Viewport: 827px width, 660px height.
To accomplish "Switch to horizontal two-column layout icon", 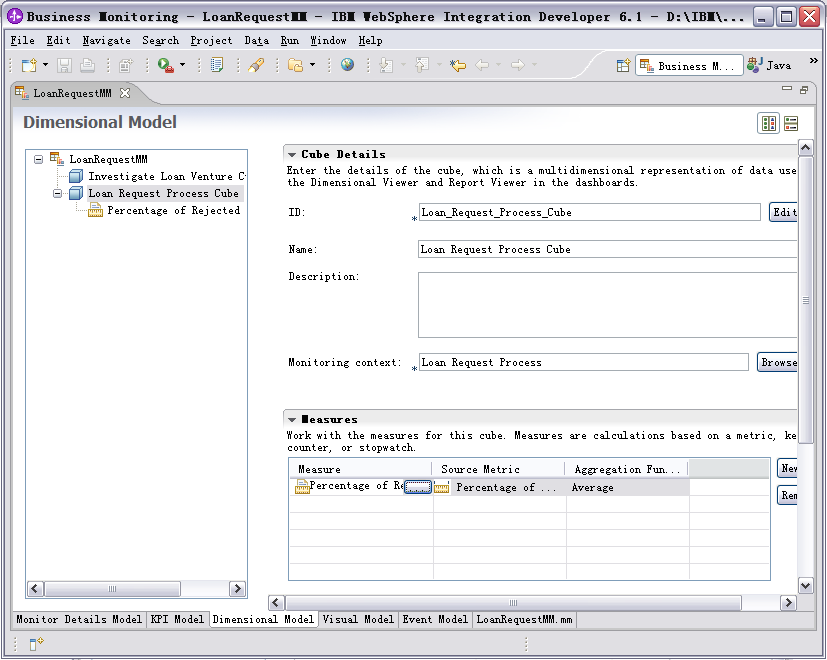I will click(x=768, y=123).
